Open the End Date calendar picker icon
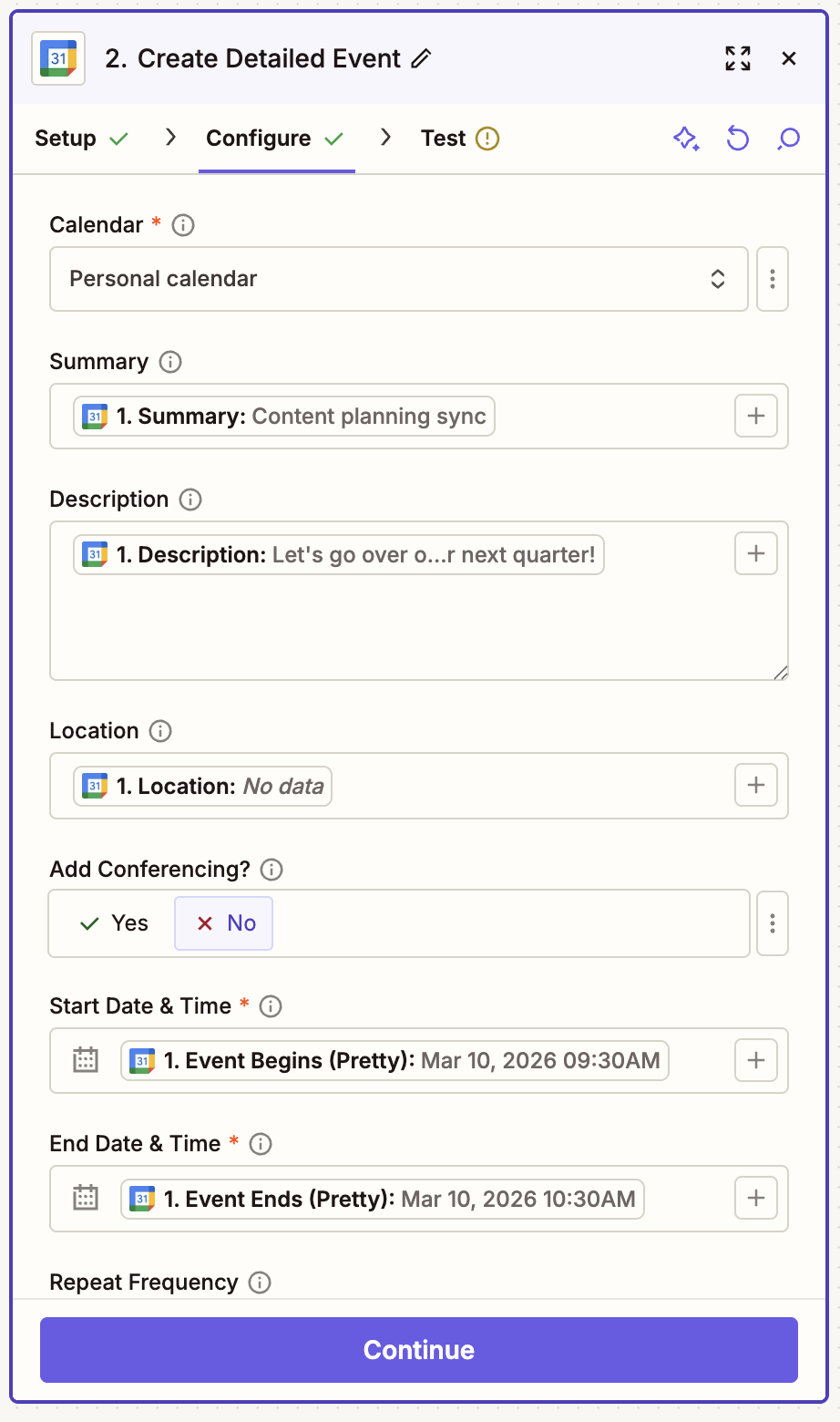Viewport: 840px width, 1422px height. (84, 1198)
